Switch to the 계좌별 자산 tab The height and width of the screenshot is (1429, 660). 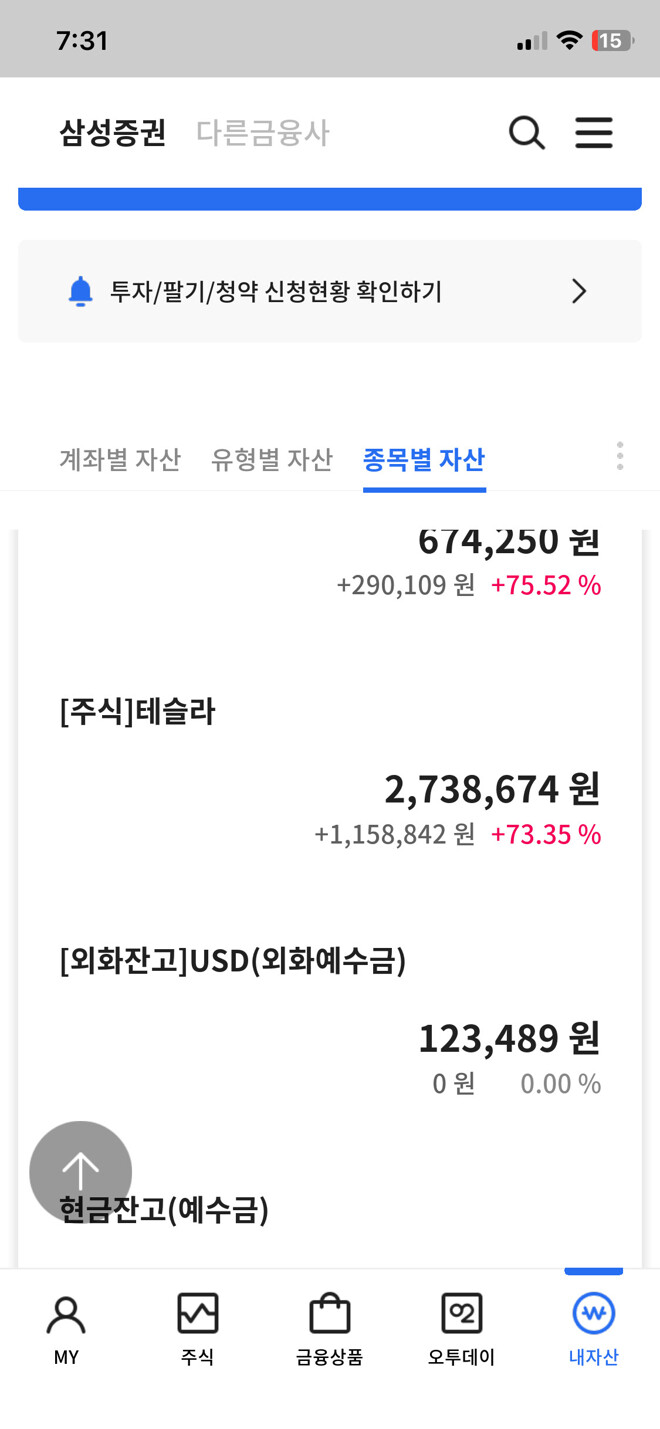pos(119,460)
